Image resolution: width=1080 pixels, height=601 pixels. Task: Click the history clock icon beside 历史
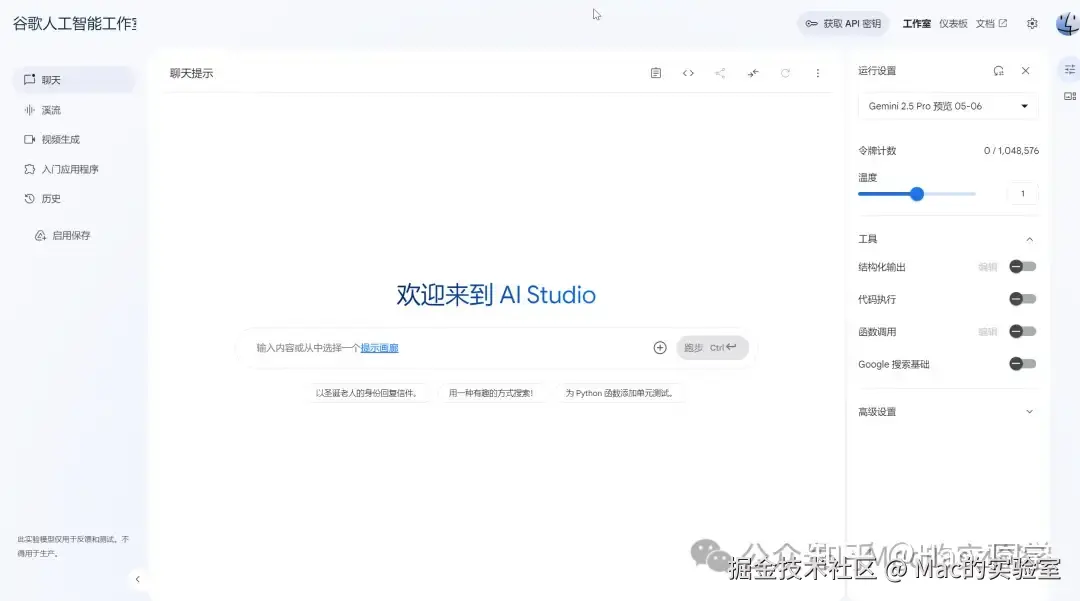(x=29, y=198)
